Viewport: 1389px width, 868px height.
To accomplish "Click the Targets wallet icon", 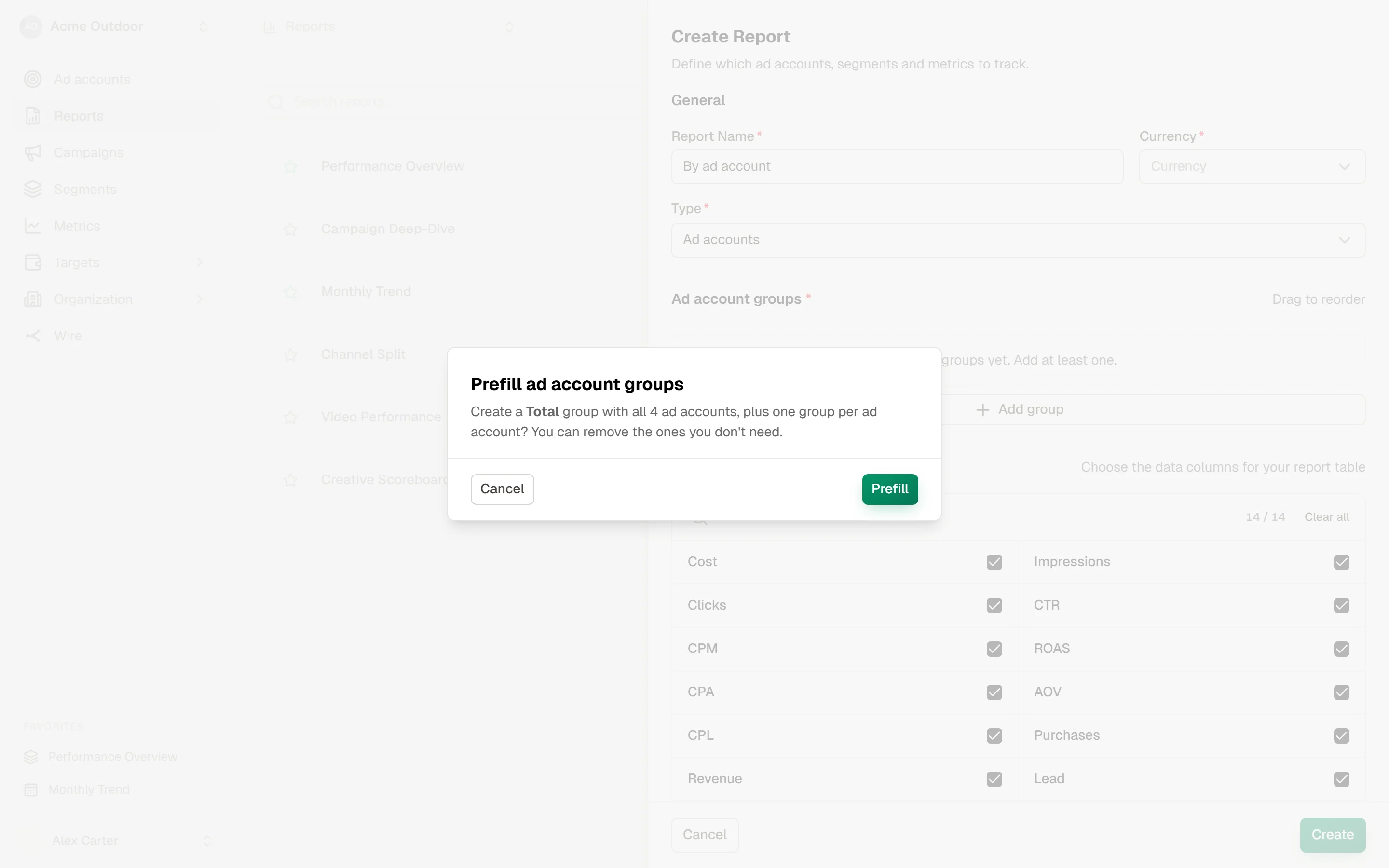I will point(33,262).
